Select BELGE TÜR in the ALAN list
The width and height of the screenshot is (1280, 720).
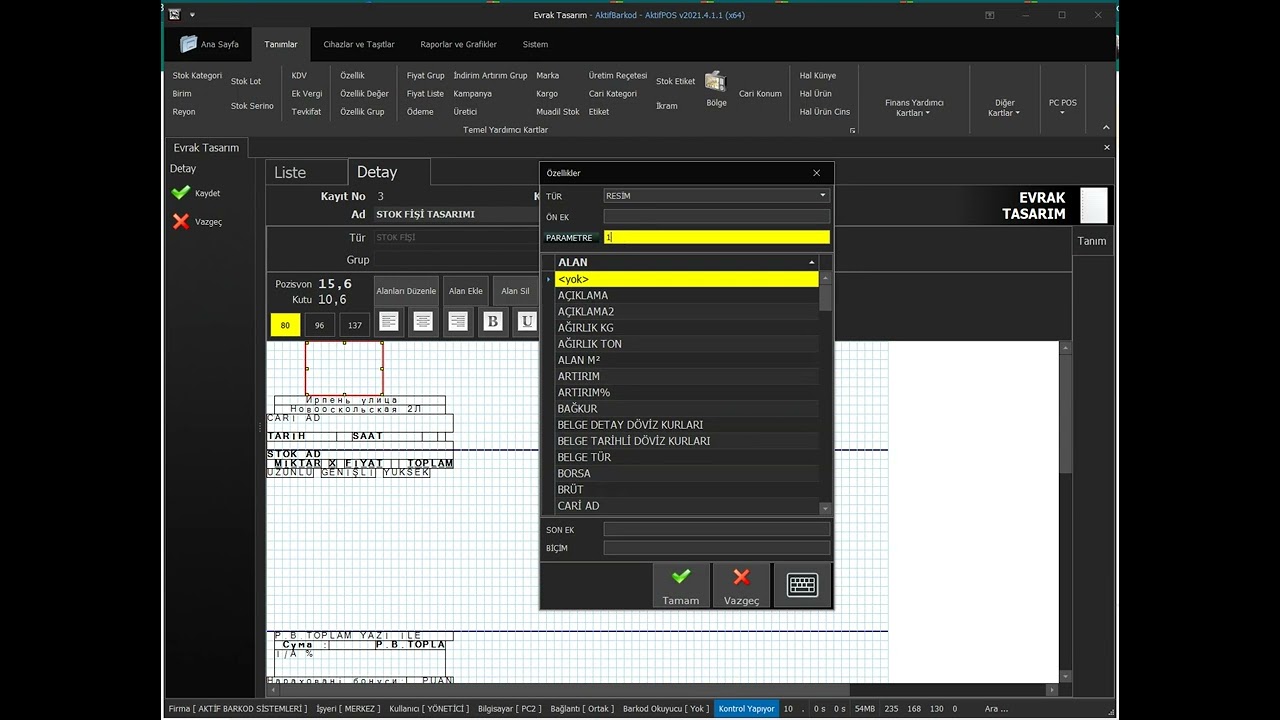(x=686, y=457)
